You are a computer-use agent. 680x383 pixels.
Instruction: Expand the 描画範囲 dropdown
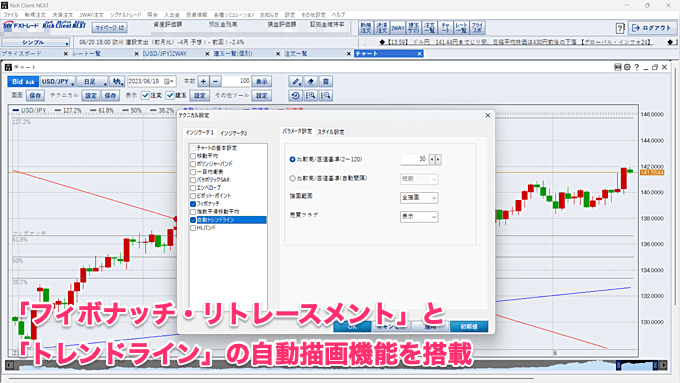coord(419,198)
